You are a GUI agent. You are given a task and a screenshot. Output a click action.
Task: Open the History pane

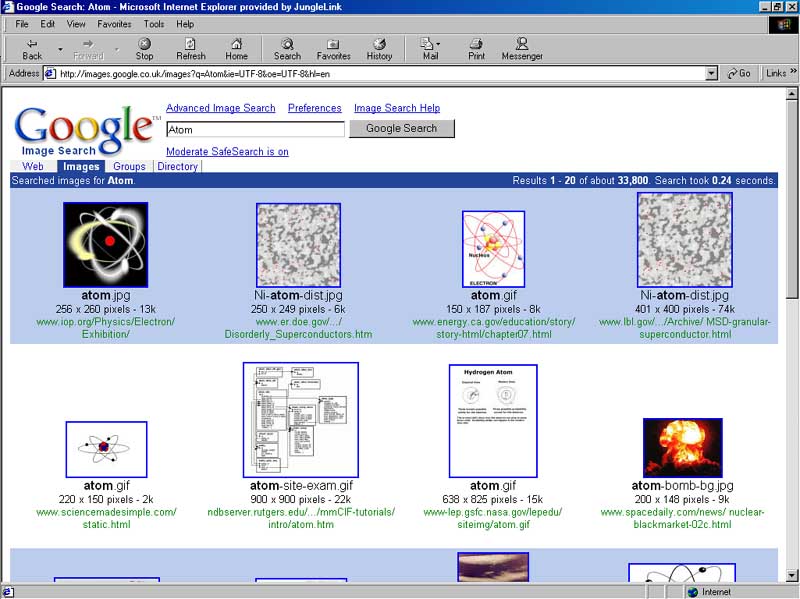pos(379,49)
